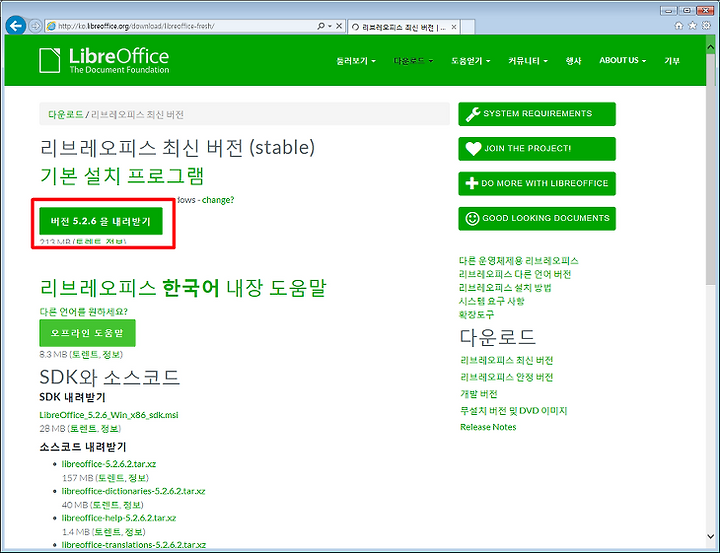Viewport: 720px width, 553px height.
Task: Open the favorites star icon
Action: tap(692, 26)
